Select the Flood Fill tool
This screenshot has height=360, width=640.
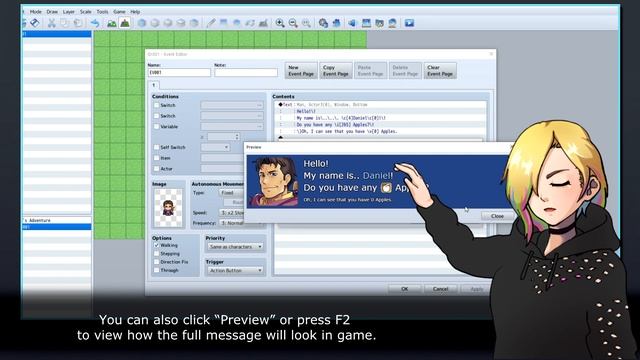250,23
